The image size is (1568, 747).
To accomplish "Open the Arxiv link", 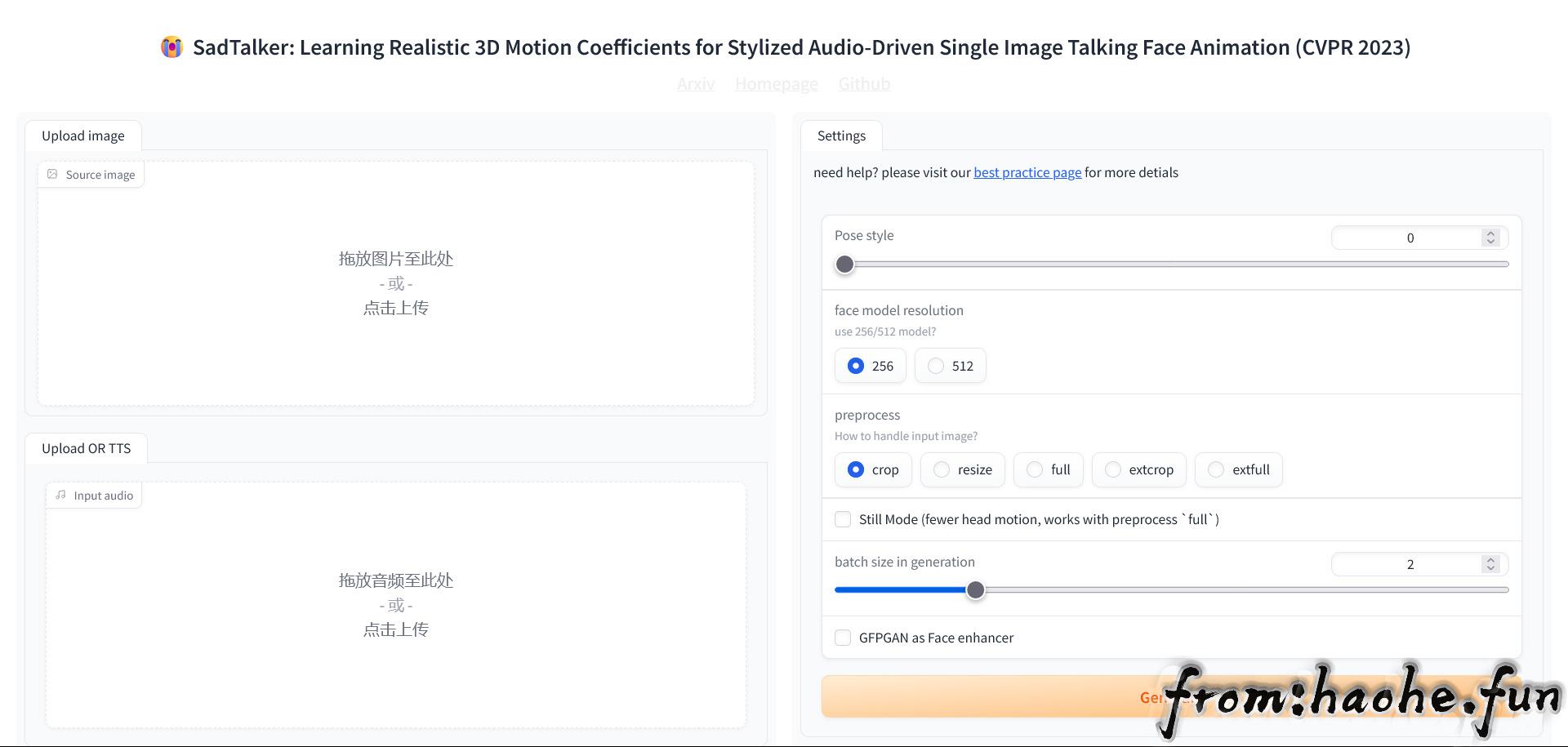I will click(696, 84).
